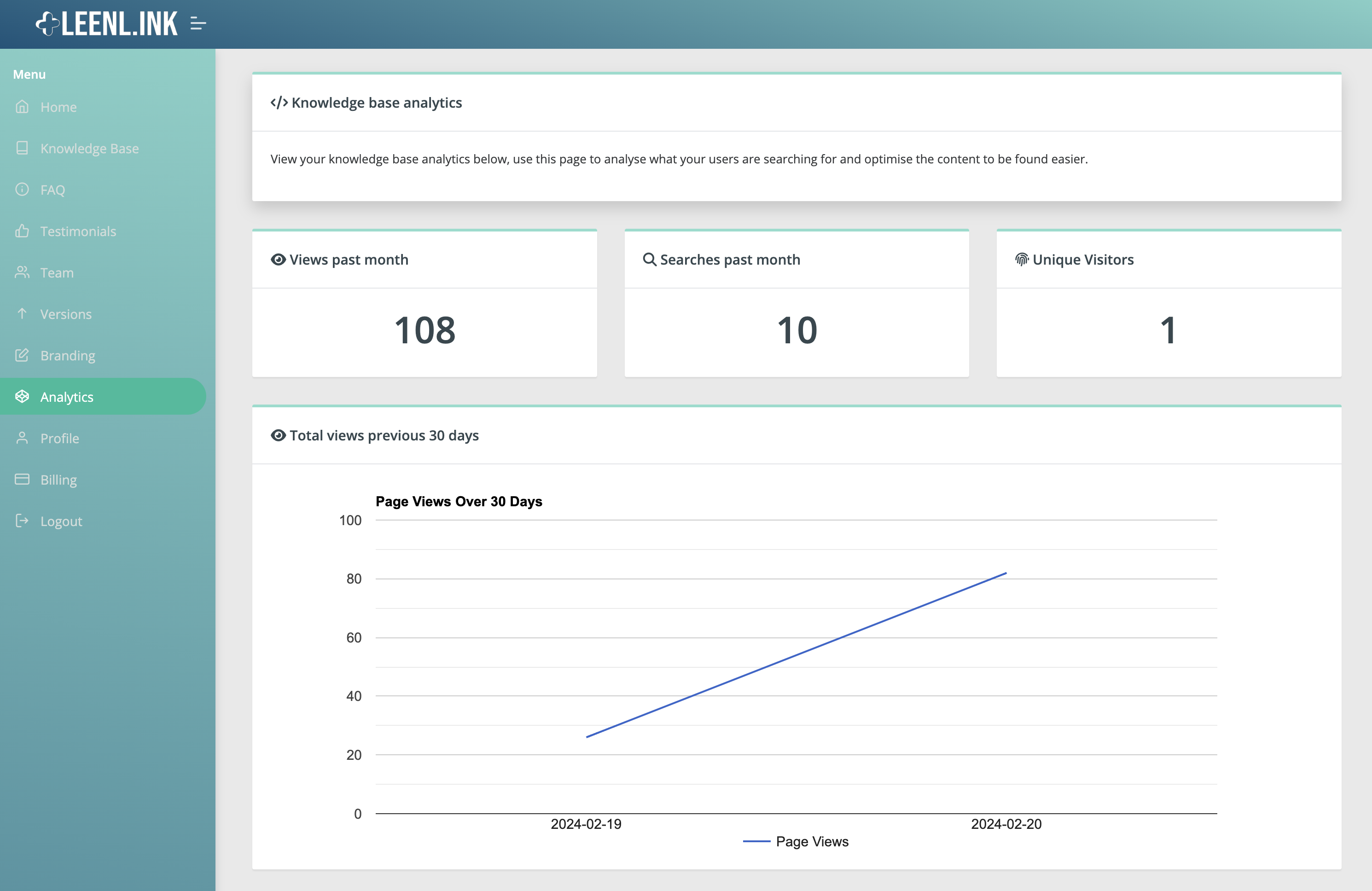This screenshot has width=1372, height=891.
Task: Click the Versions up-arrow icon
Action: click(22, 313)
